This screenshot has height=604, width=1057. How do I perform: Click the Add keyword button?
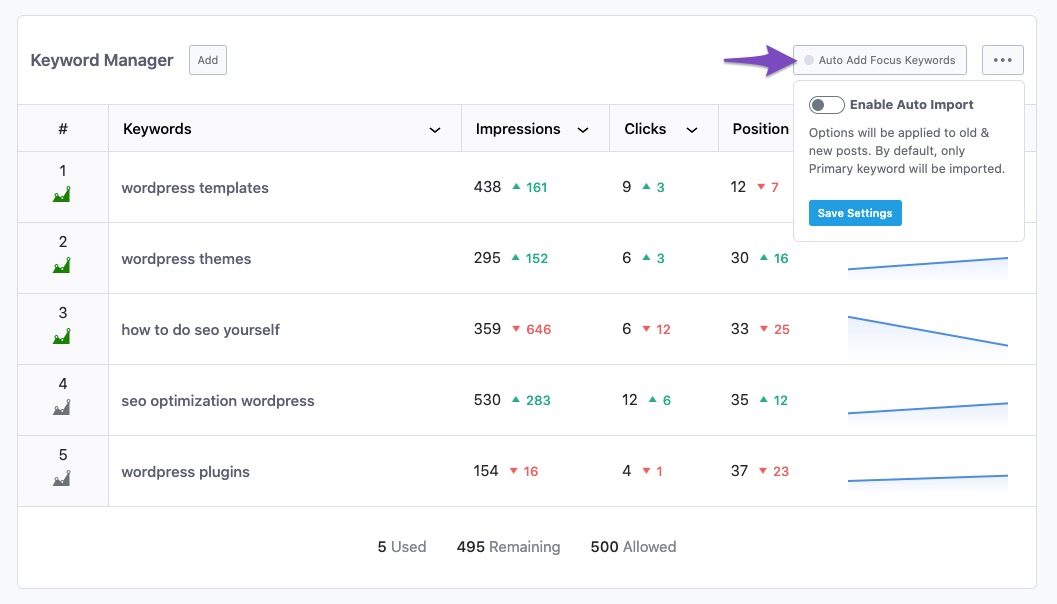coord(208,60)
